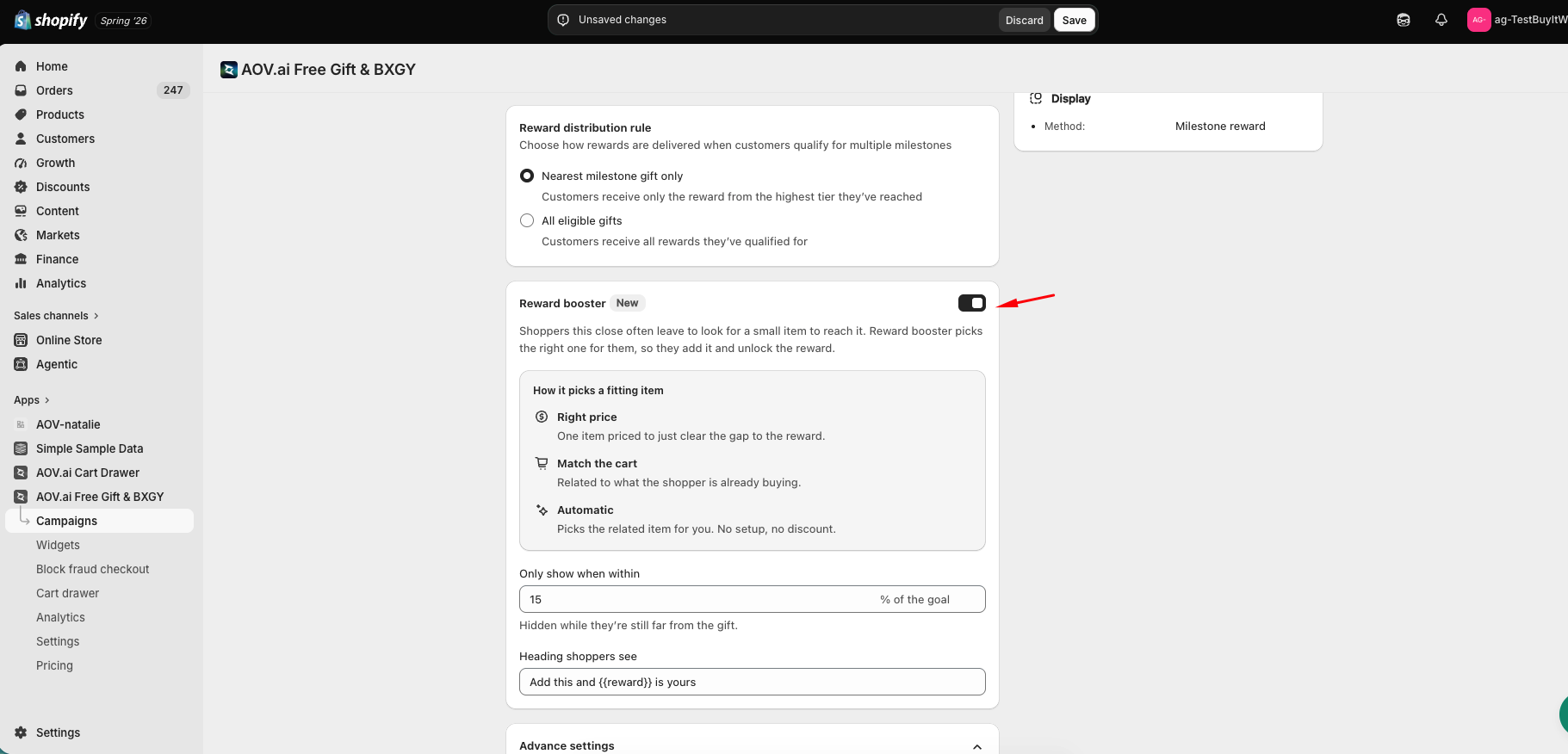The image size is (1568, 754).
Task: Collapse the Advance settings section
Action: [x=977, y=746]
